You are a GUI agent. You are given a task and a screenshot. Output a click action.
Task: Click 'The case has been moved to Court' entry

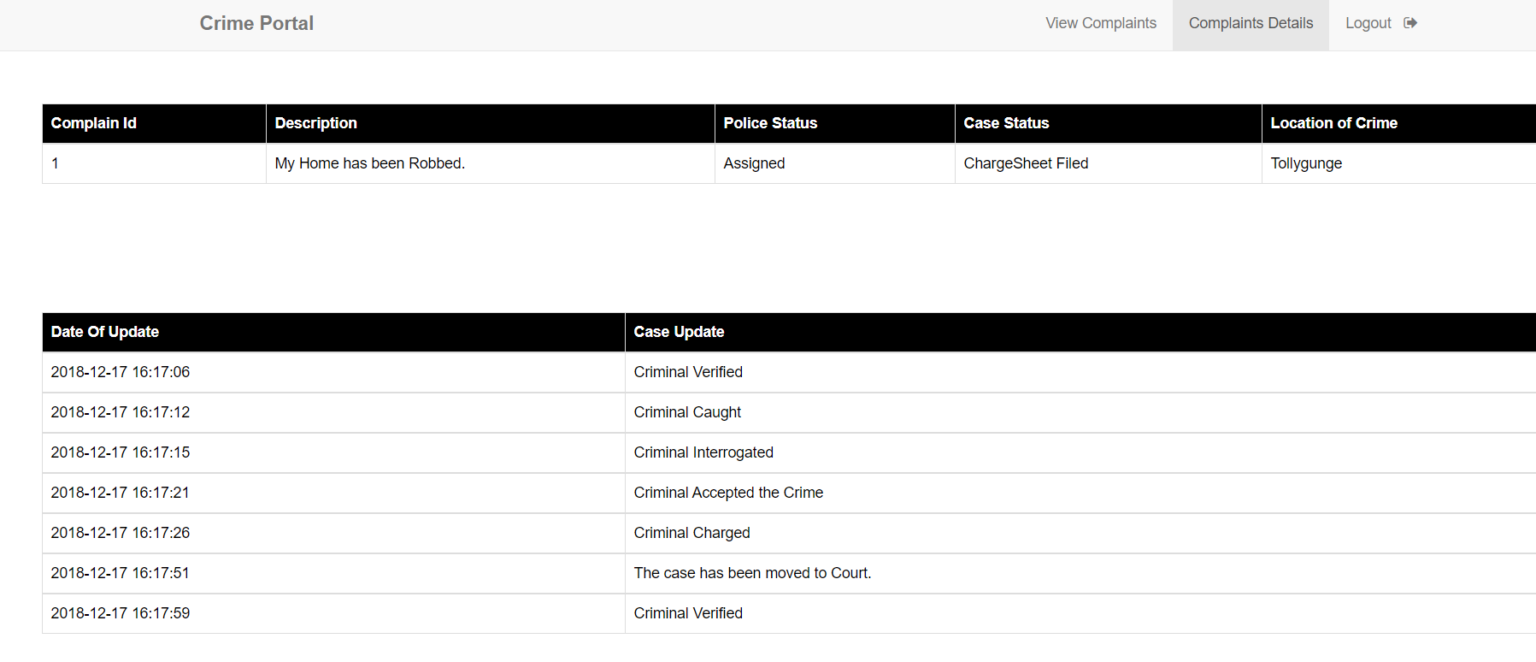pos(752,573)
